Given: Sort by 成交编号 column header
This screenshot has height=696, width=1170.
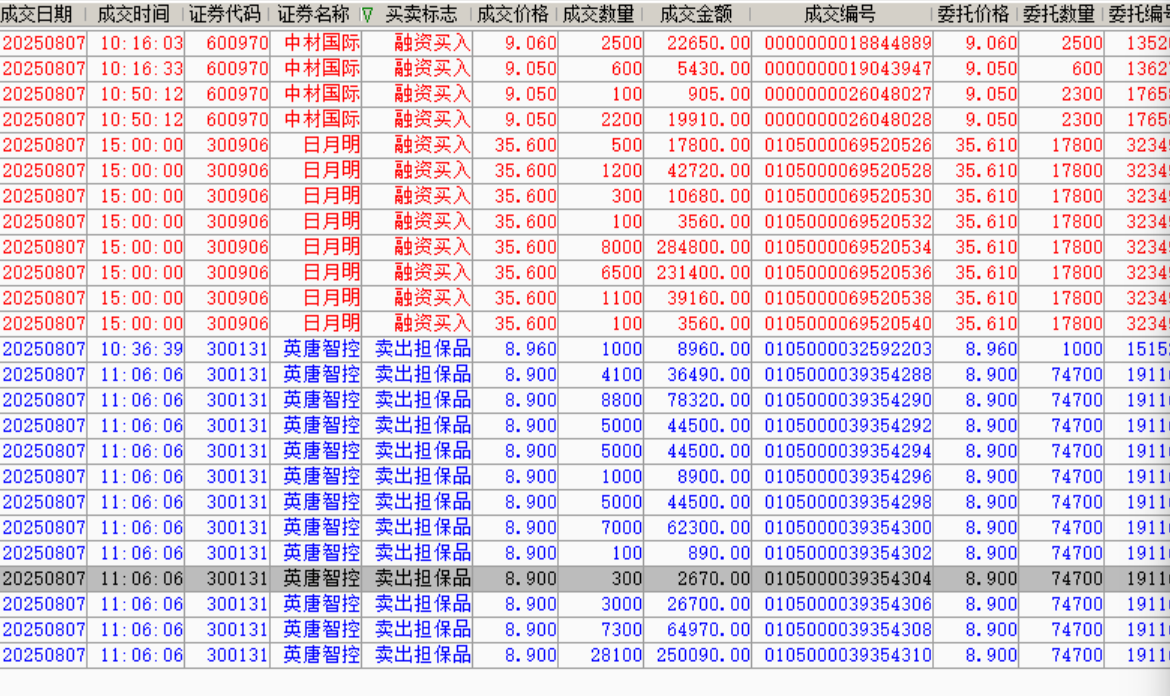Looking at the screenshot, I should pos(839,14).
